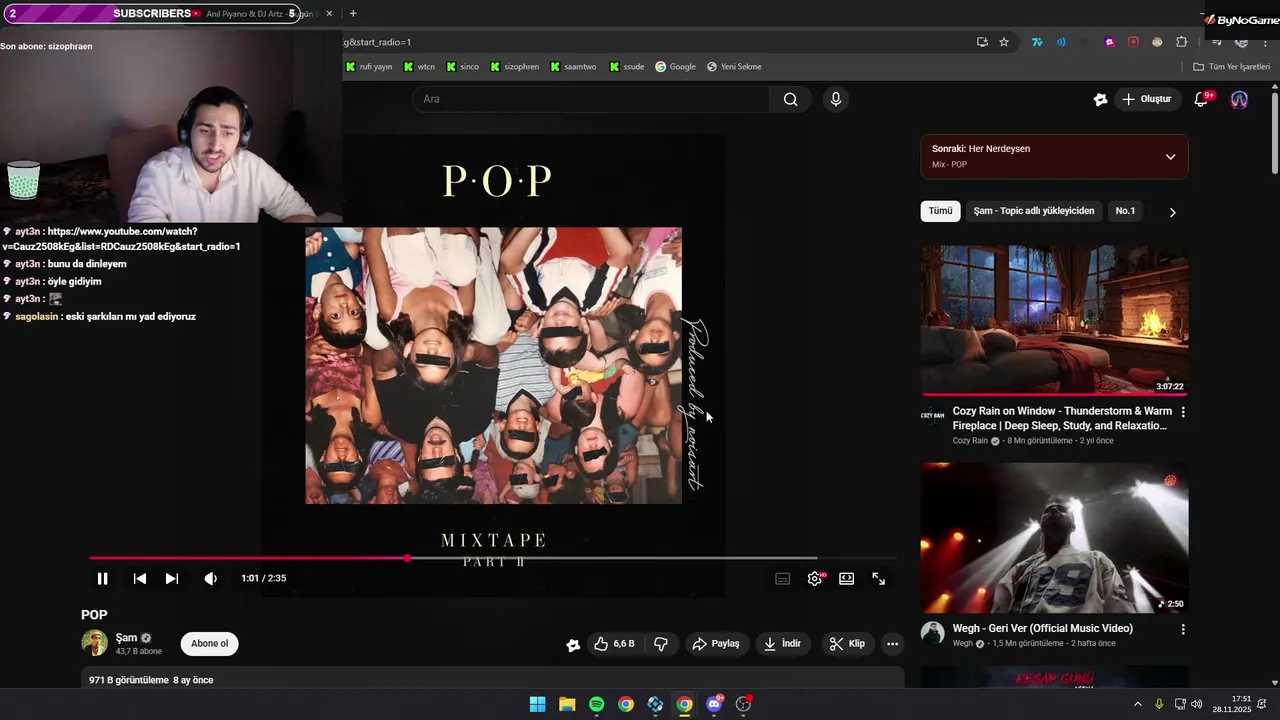
Task: Open the rufi yayın bookmark
Action: coord(368,67)
